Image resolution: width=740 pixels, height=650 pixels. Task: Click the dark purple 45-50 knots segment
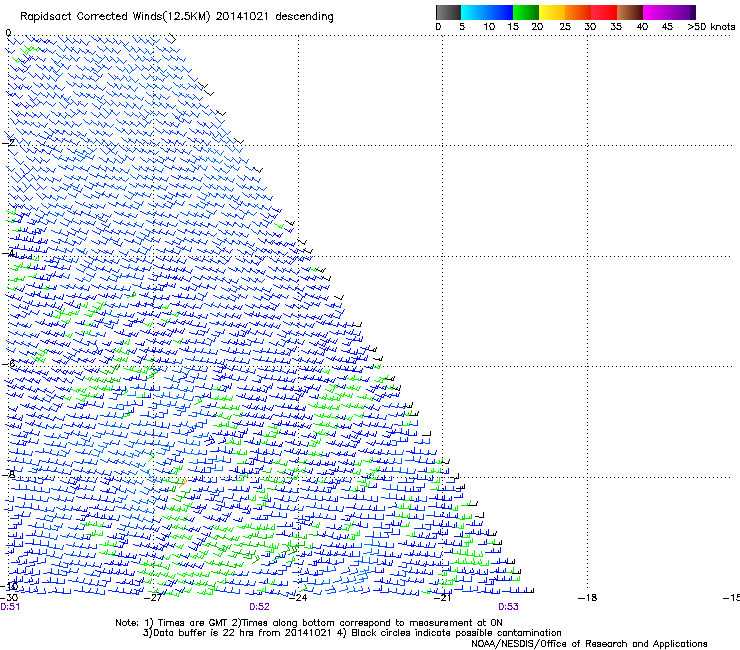[x=682, y=12]
